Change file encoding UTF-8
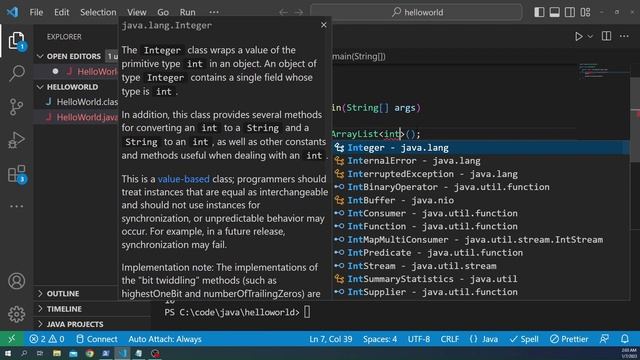 click(x=419, y=339)
